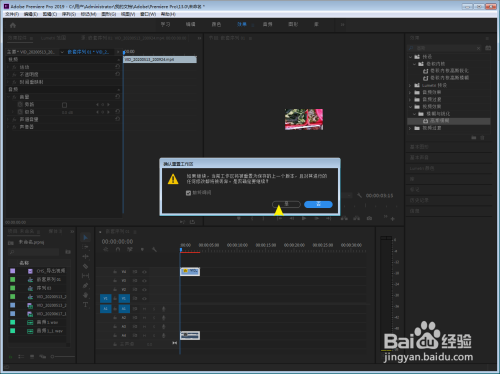
Task: Open the master clip dropdown in Effect Controls
Action: coord(62,52)
